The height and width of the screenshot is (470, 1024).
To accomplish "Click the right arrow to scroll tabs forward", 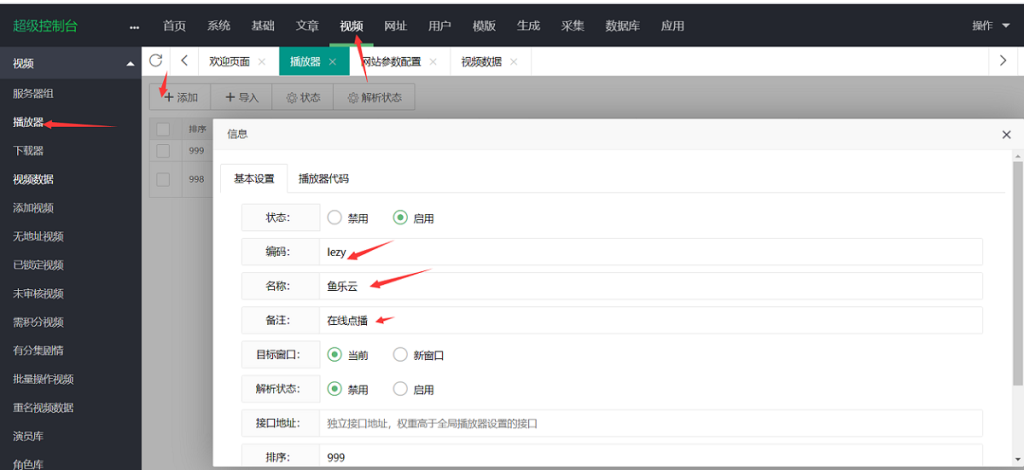I will pos(1003,61).
